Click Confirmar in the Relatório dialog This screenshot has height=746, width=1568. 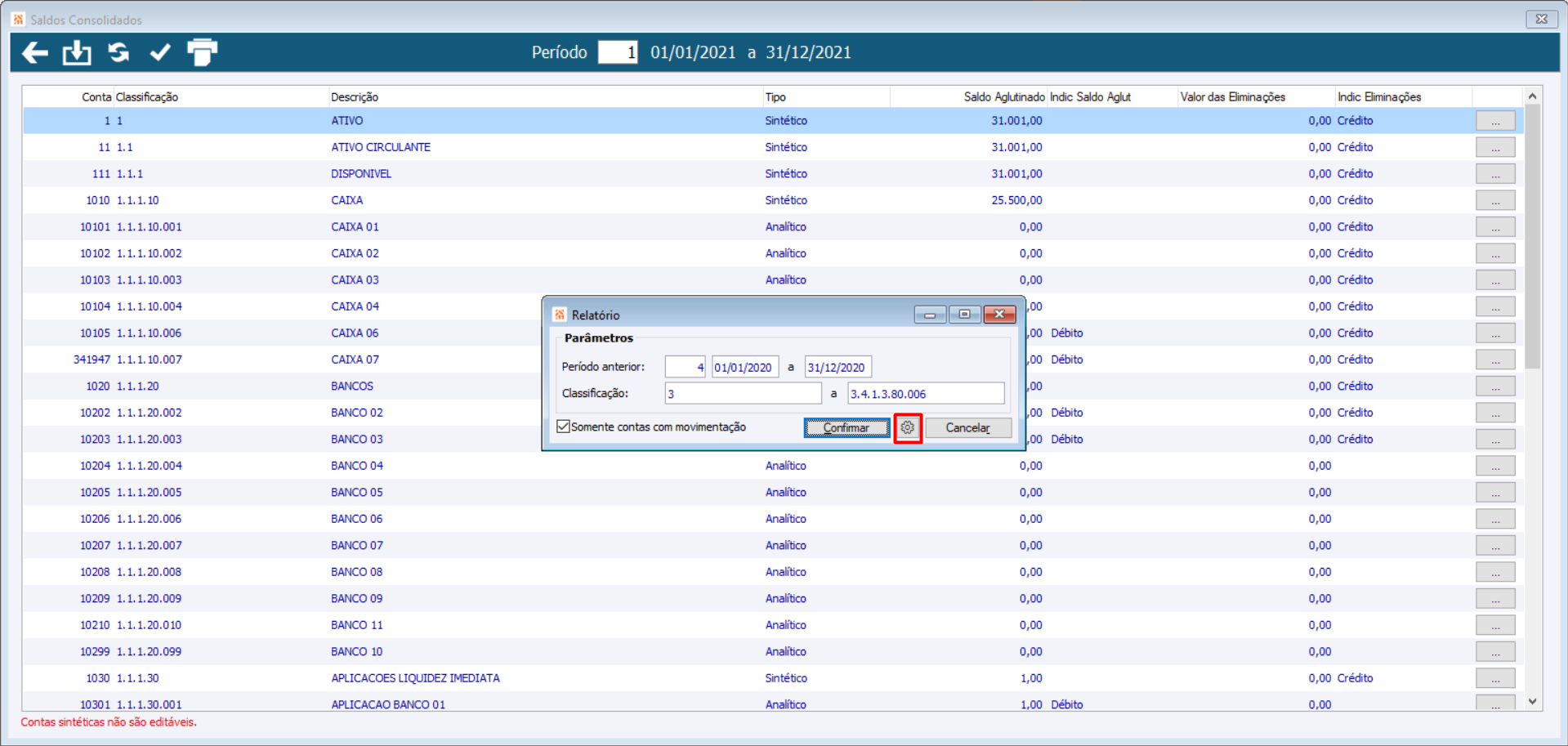(847, 427)
